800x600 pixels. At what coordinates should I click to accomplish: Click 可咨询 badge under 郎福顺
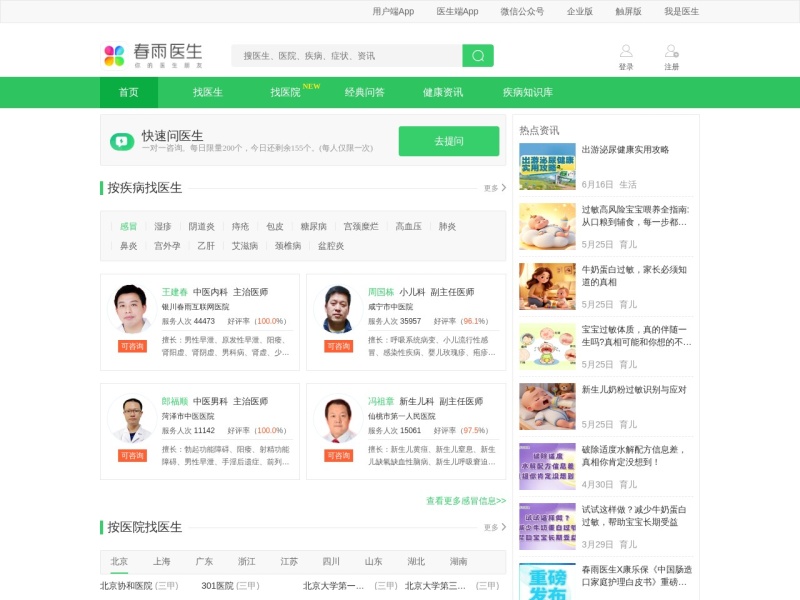[x=132, y=456]
